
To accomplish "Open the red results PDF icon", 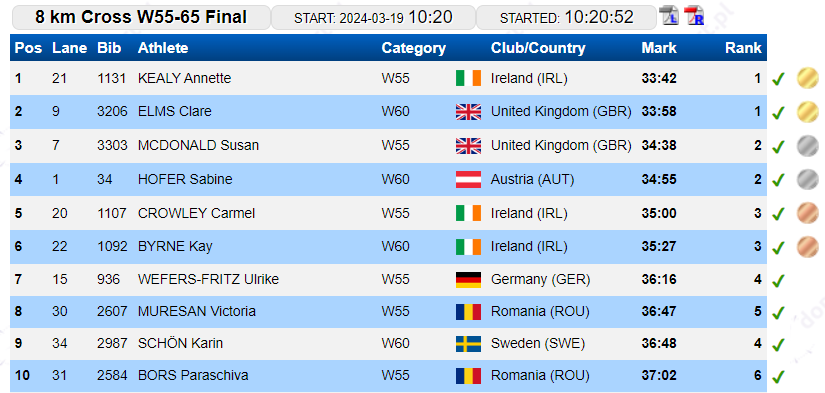I will coord(693,16).
